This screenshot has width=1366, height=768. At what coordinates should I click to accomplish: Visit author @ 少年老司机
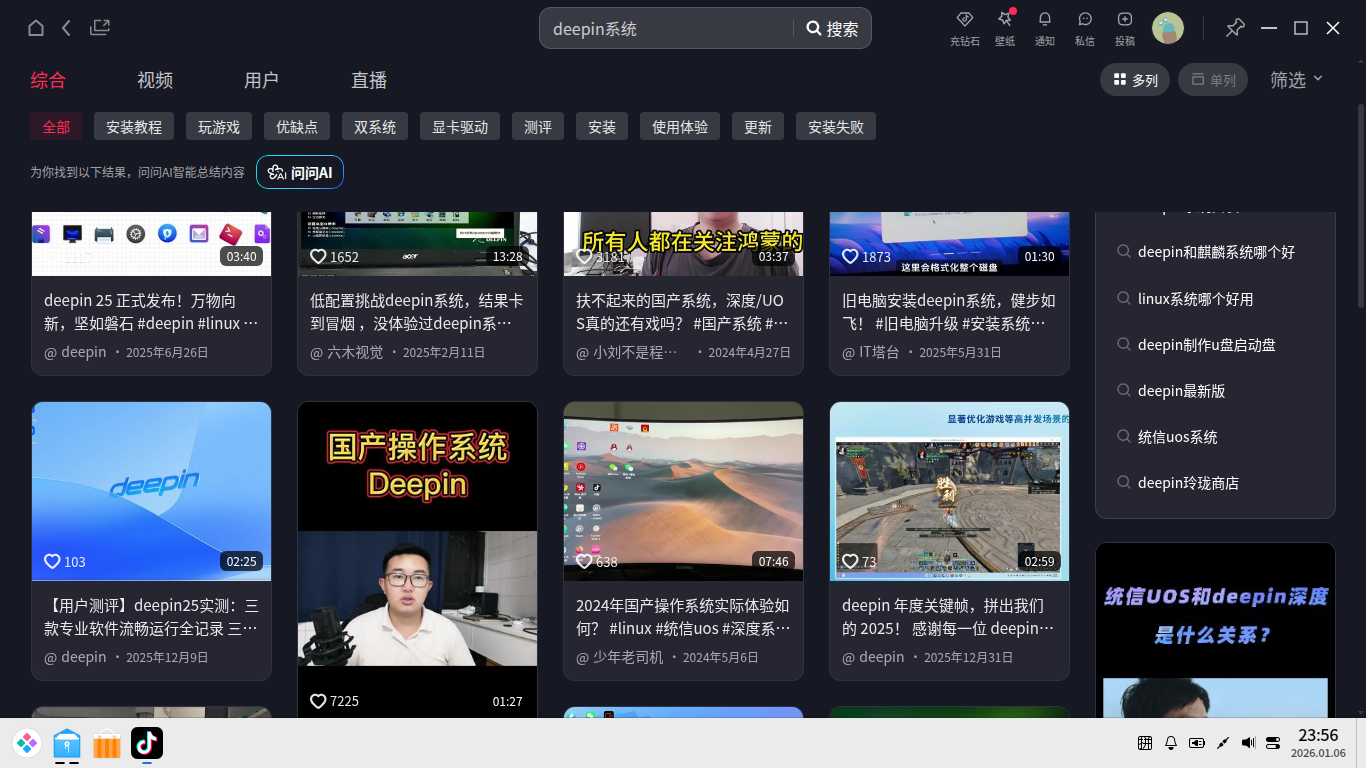pos(619,658)
